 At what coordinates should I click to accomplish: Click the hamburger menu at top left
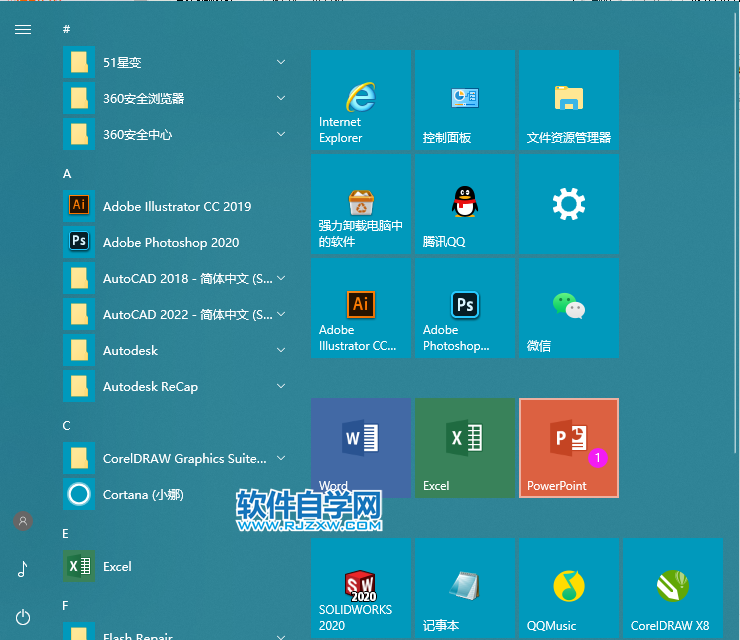point(23,30)
